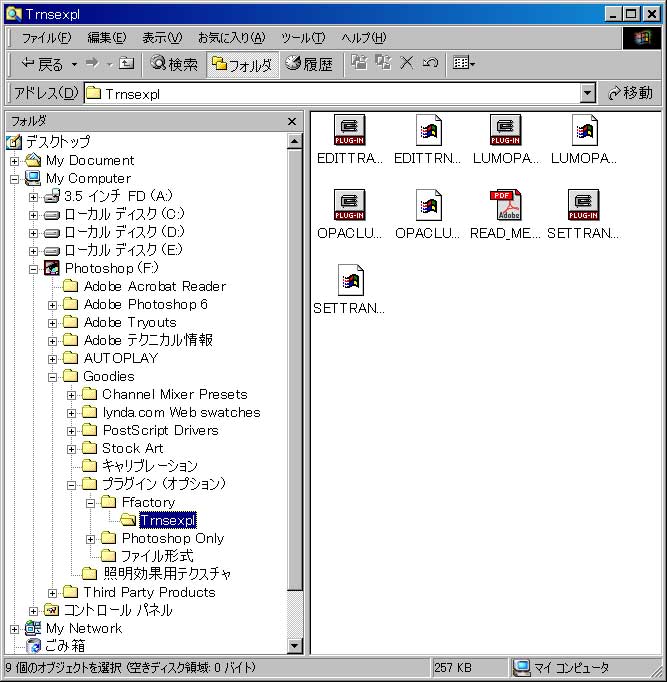Go up one folder level icon
Screen dimensions: 667x682
pos(127,64)
